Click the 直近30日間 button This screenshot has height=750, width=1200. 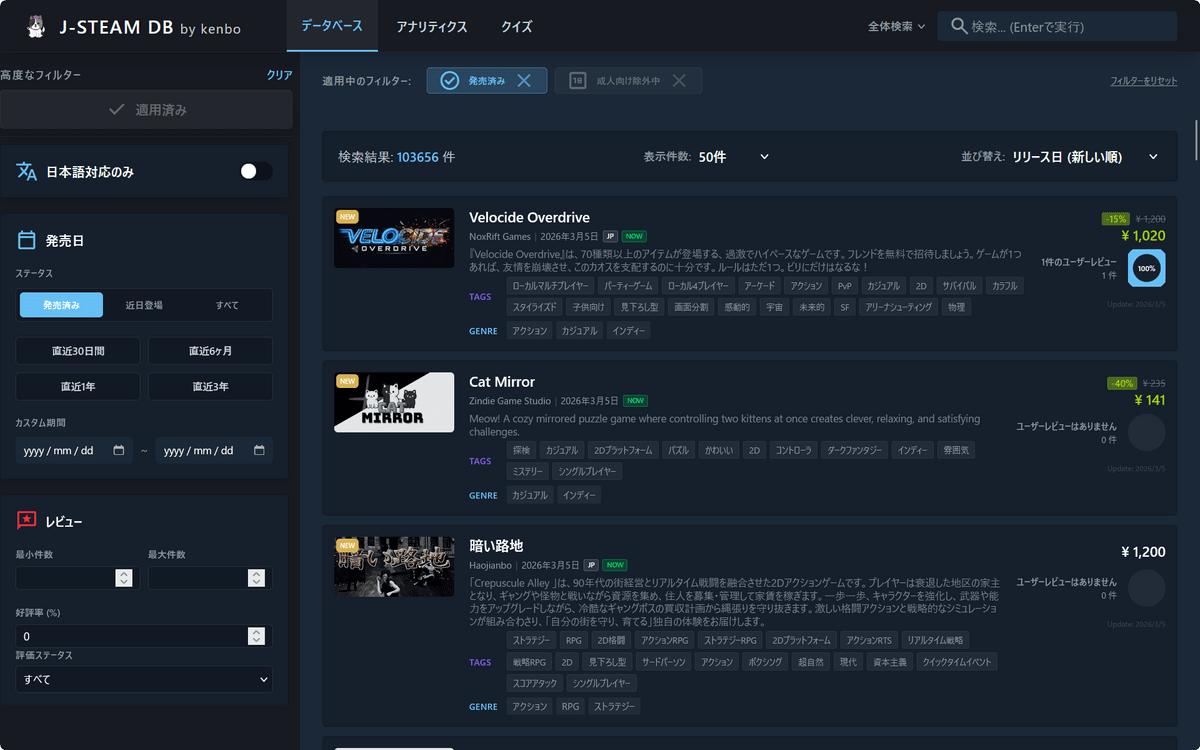(78, 351)
